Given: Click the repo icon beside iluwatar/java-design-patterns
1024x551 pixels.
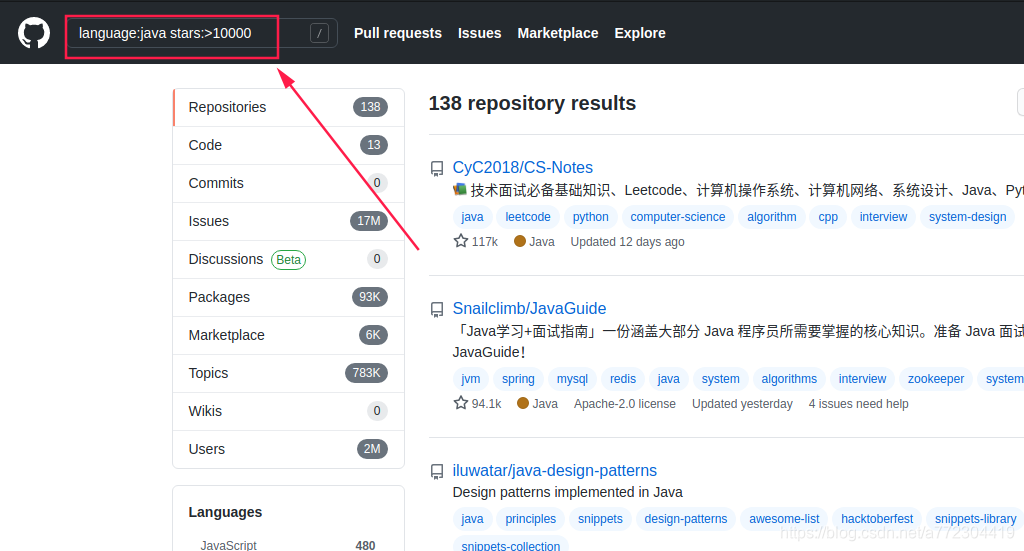Looking at the screenshot, I should [x=437, y=471].
